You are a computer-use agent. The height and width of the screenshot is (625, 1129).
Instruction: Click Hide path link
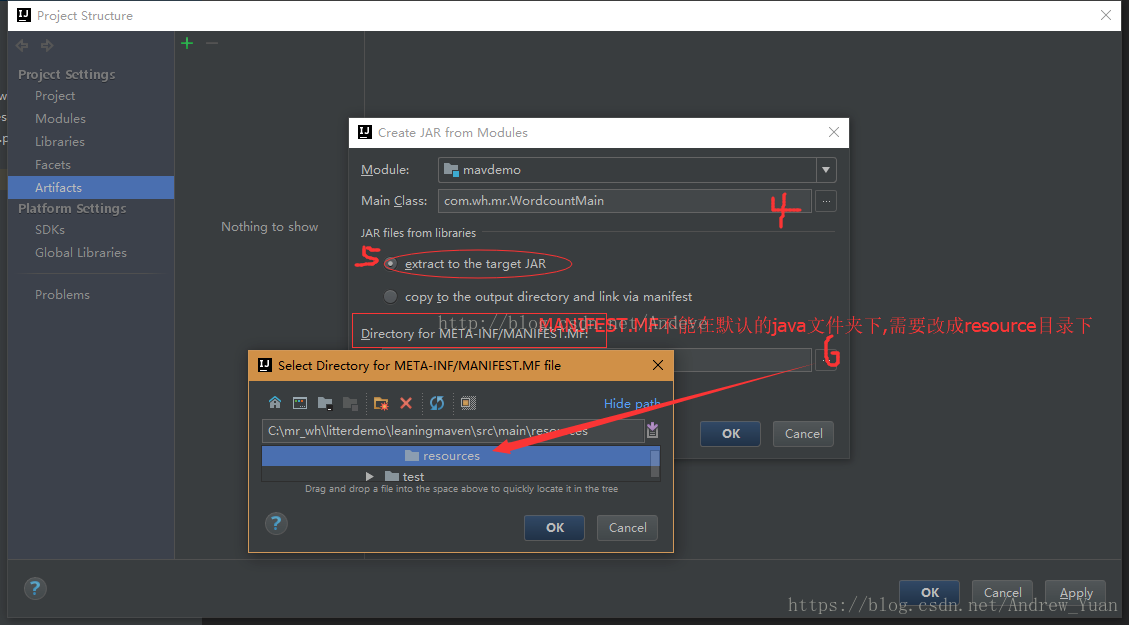point(631,403)
